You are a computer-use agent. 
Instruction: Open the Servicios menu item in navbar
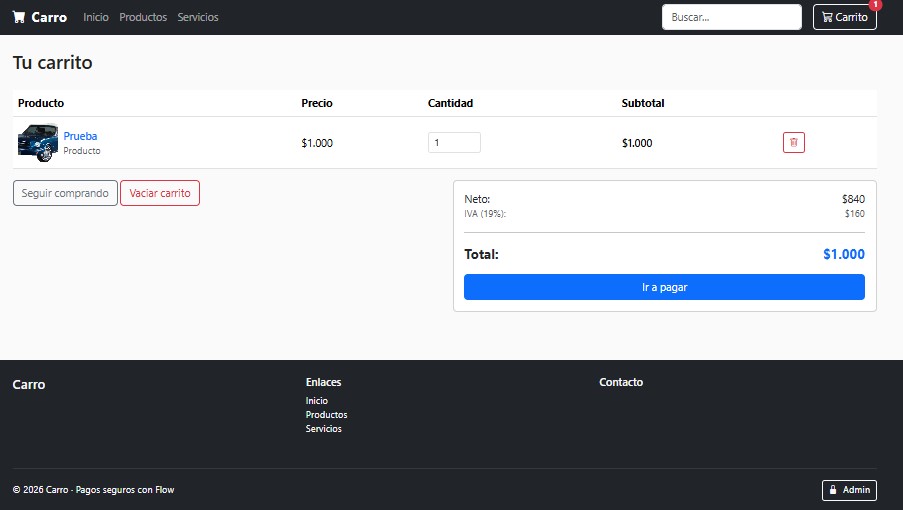click(x=198, y=17)
